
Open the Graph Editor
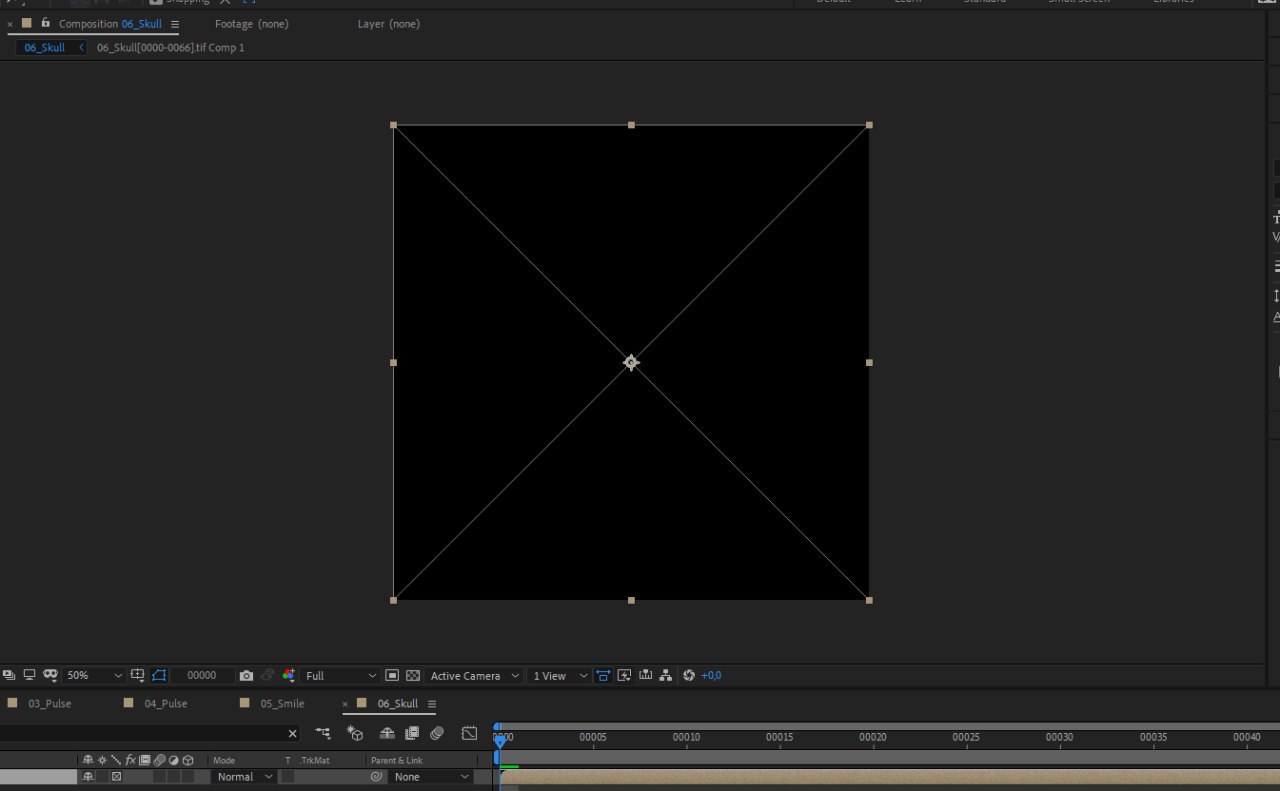pos(469,734)
